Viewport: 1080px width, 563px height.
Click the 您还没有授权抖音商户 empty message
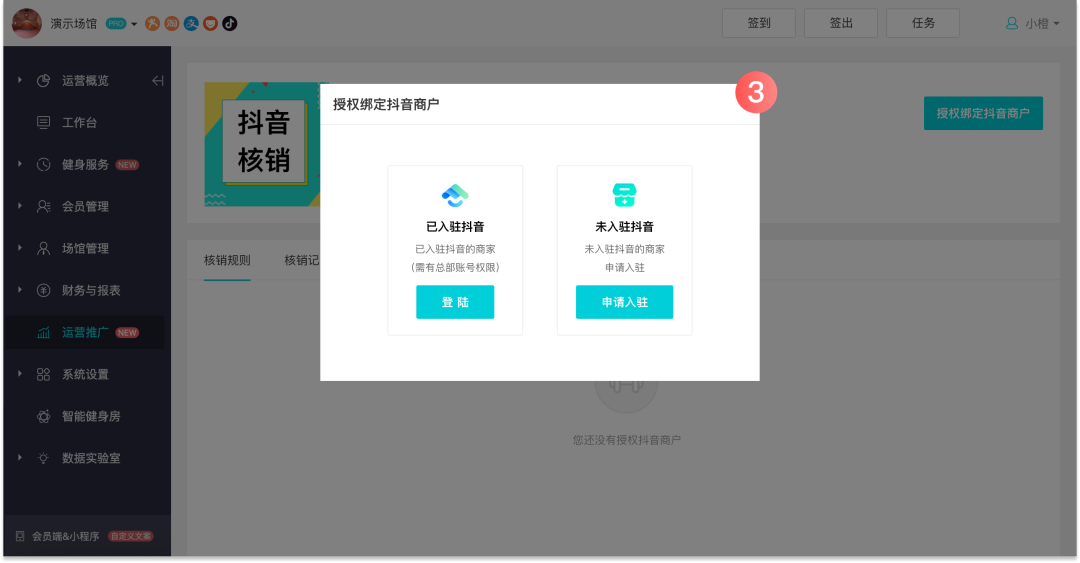tap(627, 440)
